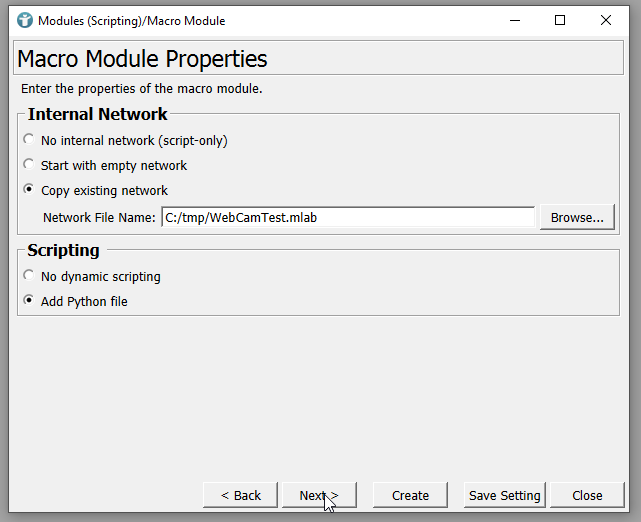Dismiss the dialog with the Close button
This screenshot has width=641, height=522.
tap(587, 495)
